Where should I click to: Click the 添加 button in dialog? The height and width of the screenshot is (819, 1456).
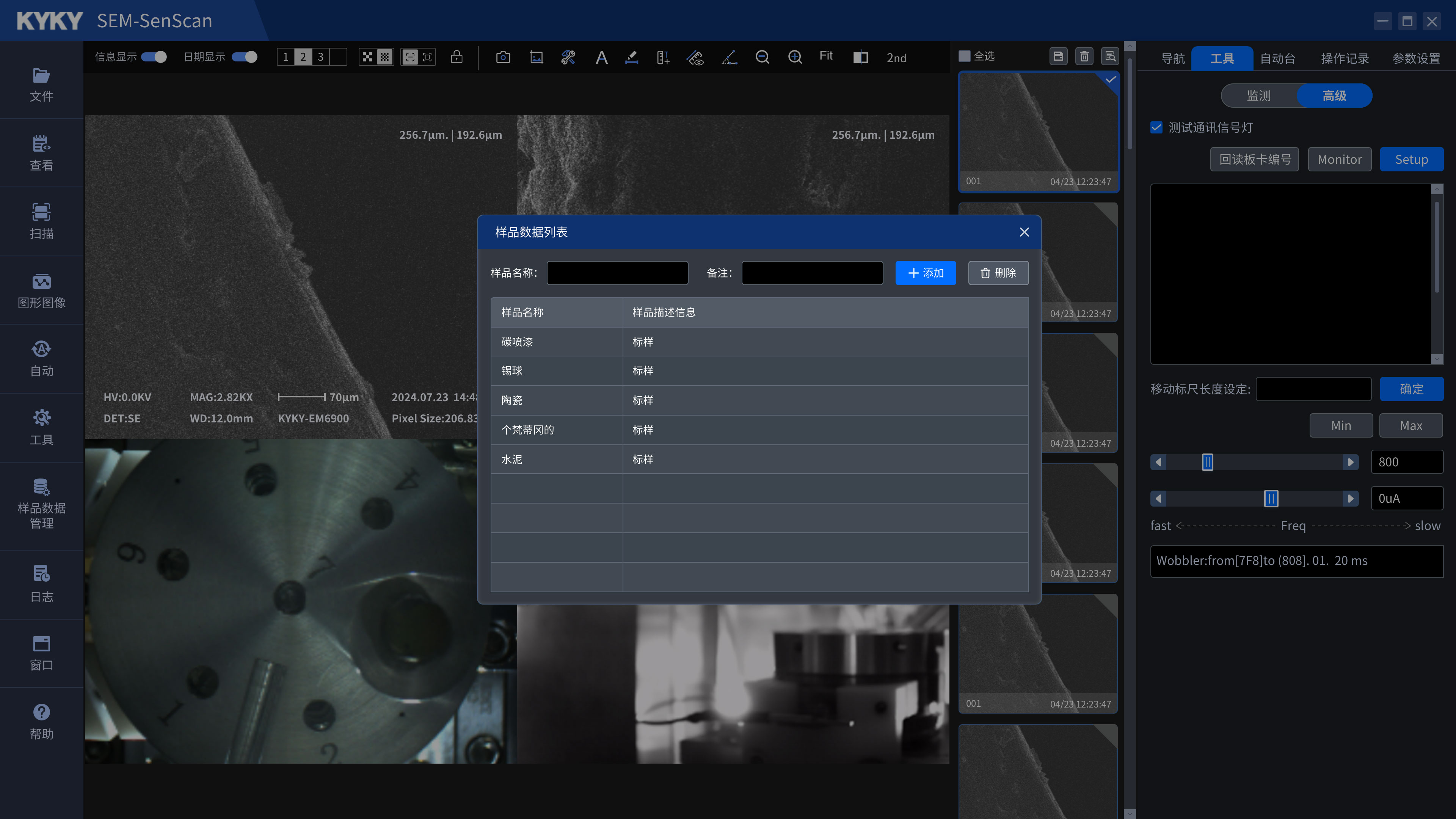tap(925, 273)
